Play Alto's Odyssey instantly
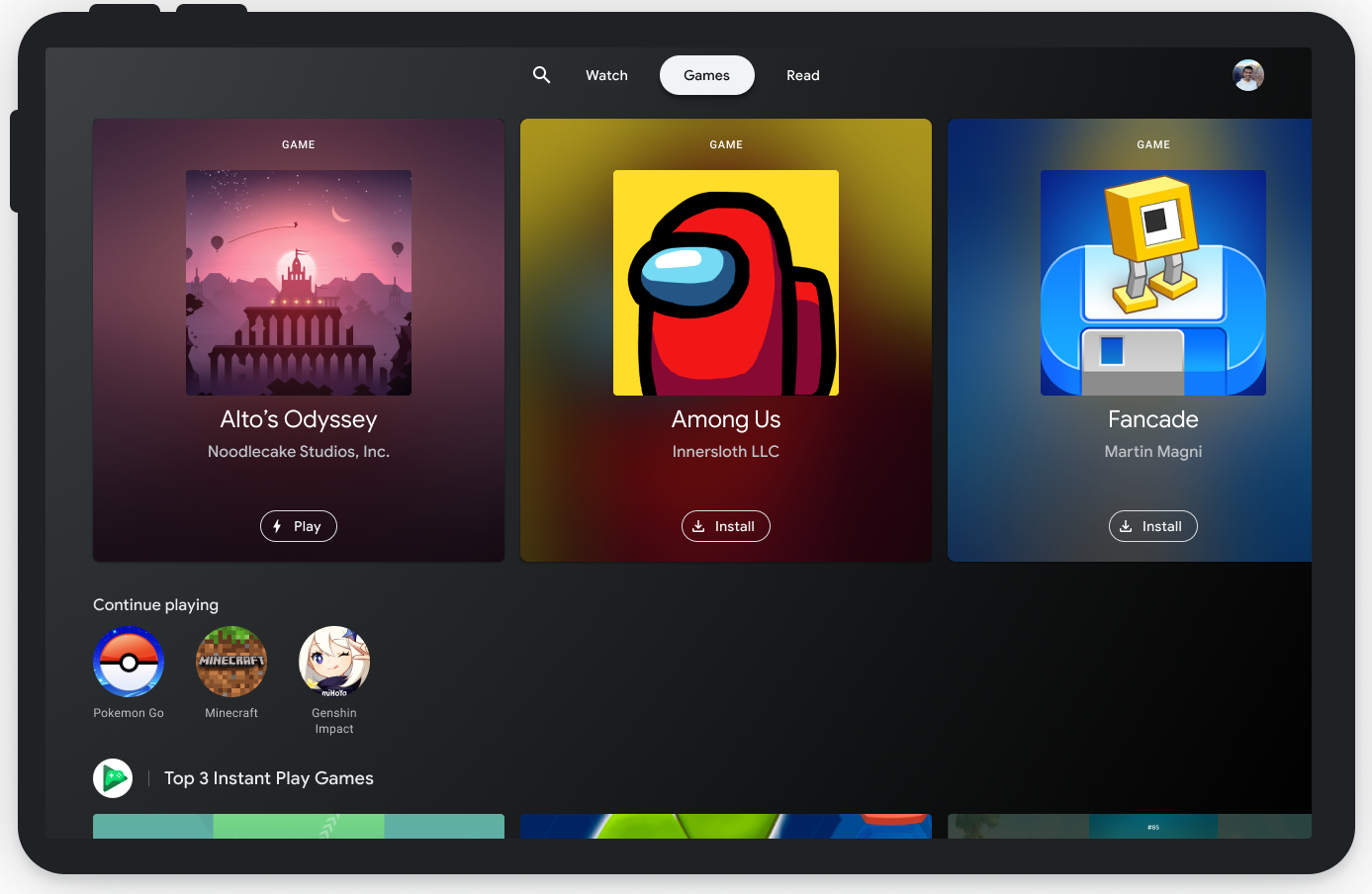This screenshot has width=1372, height=894. (299, 526)
